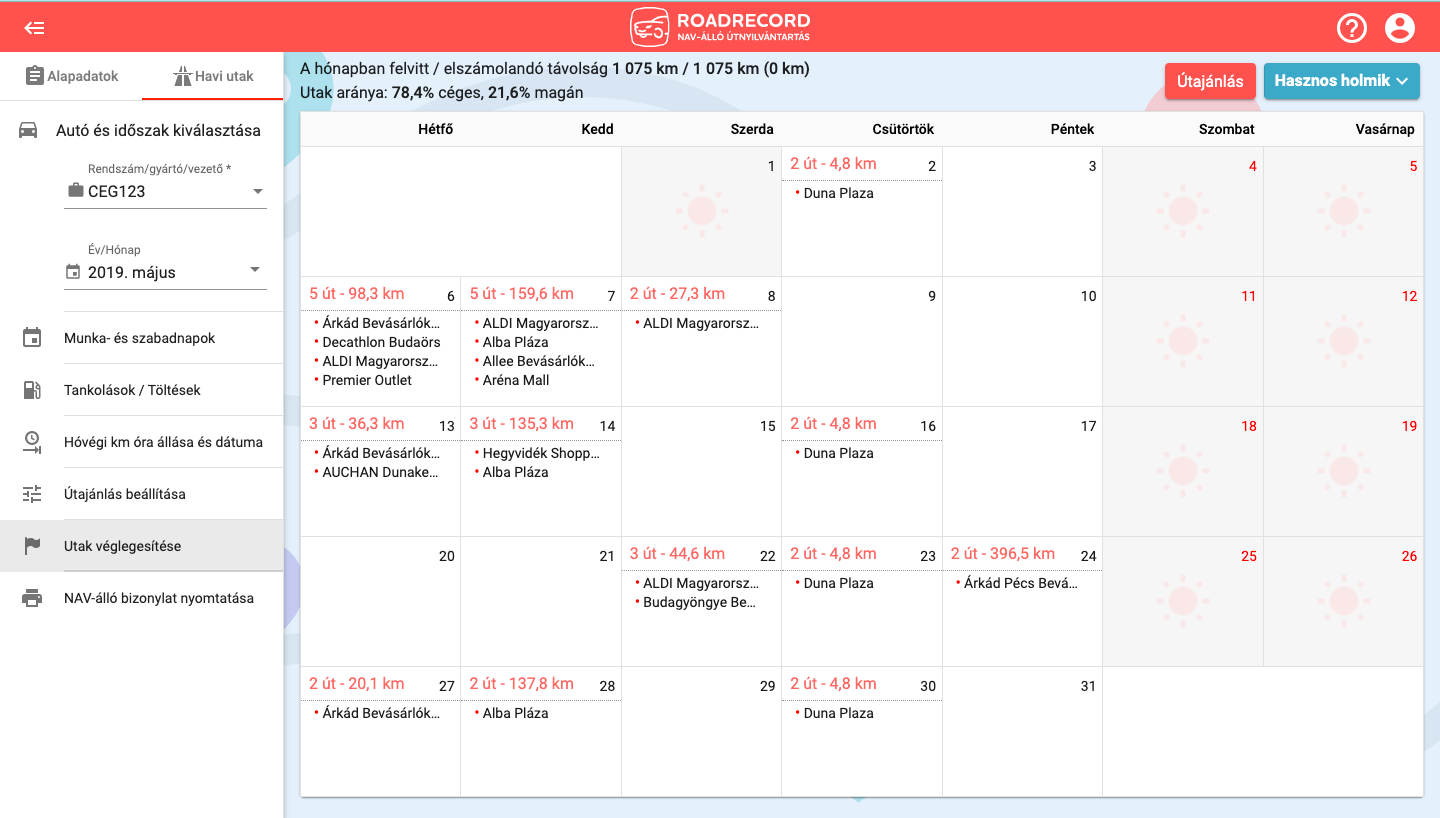Open day 14 summary 3 út - 135,3 km
Image resolution: width=1440 pixels, height=818 pixels.
[522, 424]
